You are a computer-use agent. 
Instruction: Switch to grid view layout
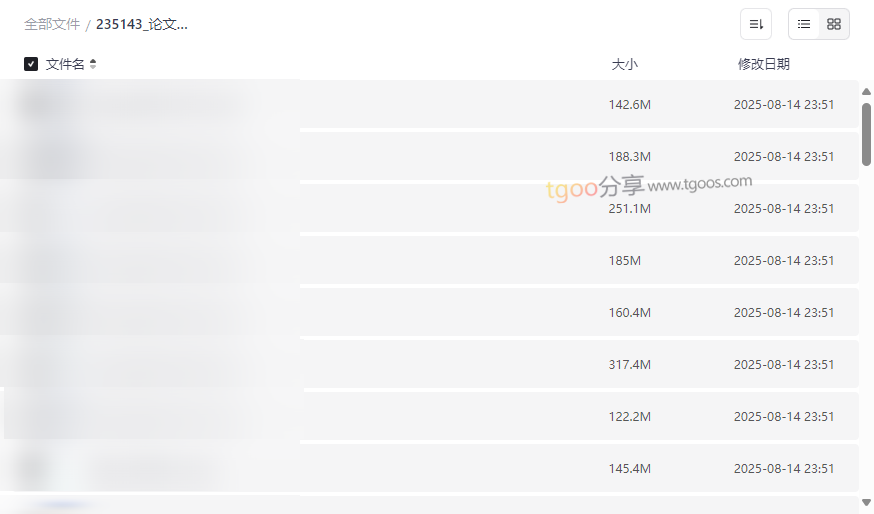point(834,24)
